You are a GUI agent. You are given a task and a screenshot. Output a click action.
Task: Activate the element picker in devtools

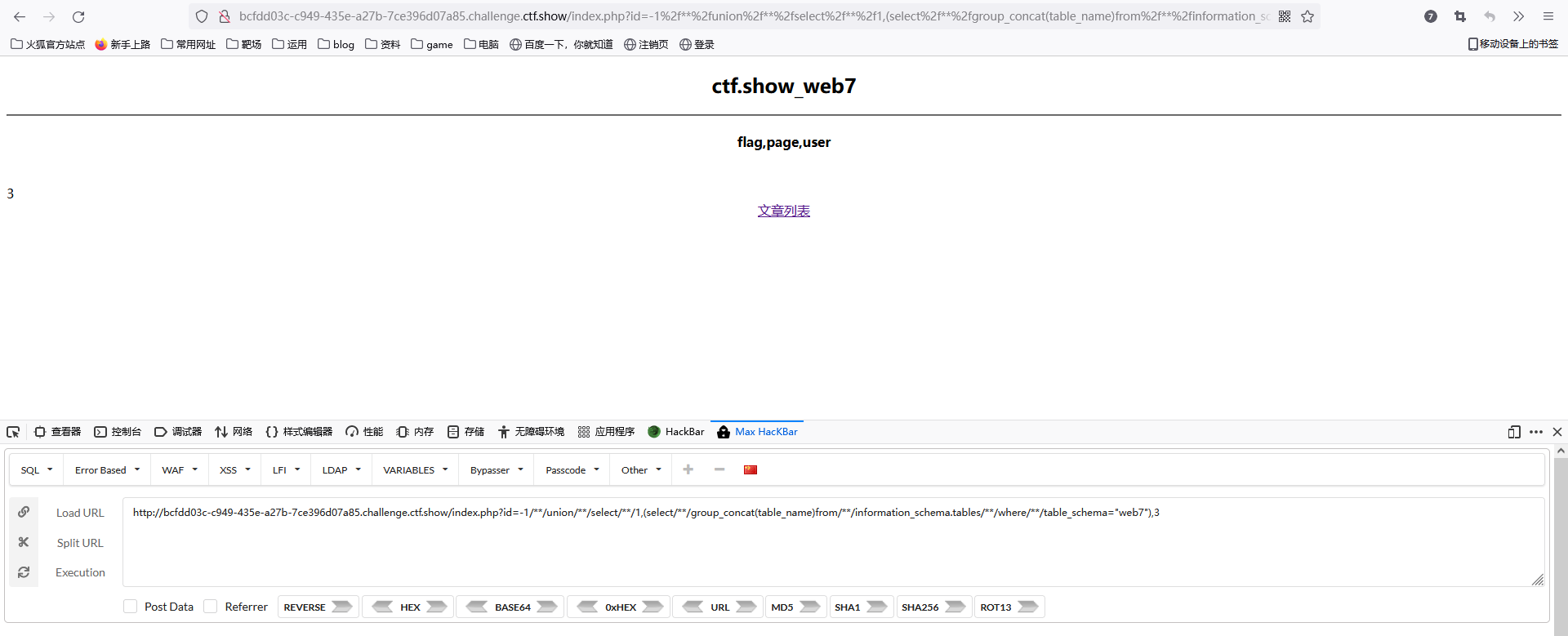pyautogui.click(x=13, y=432)
